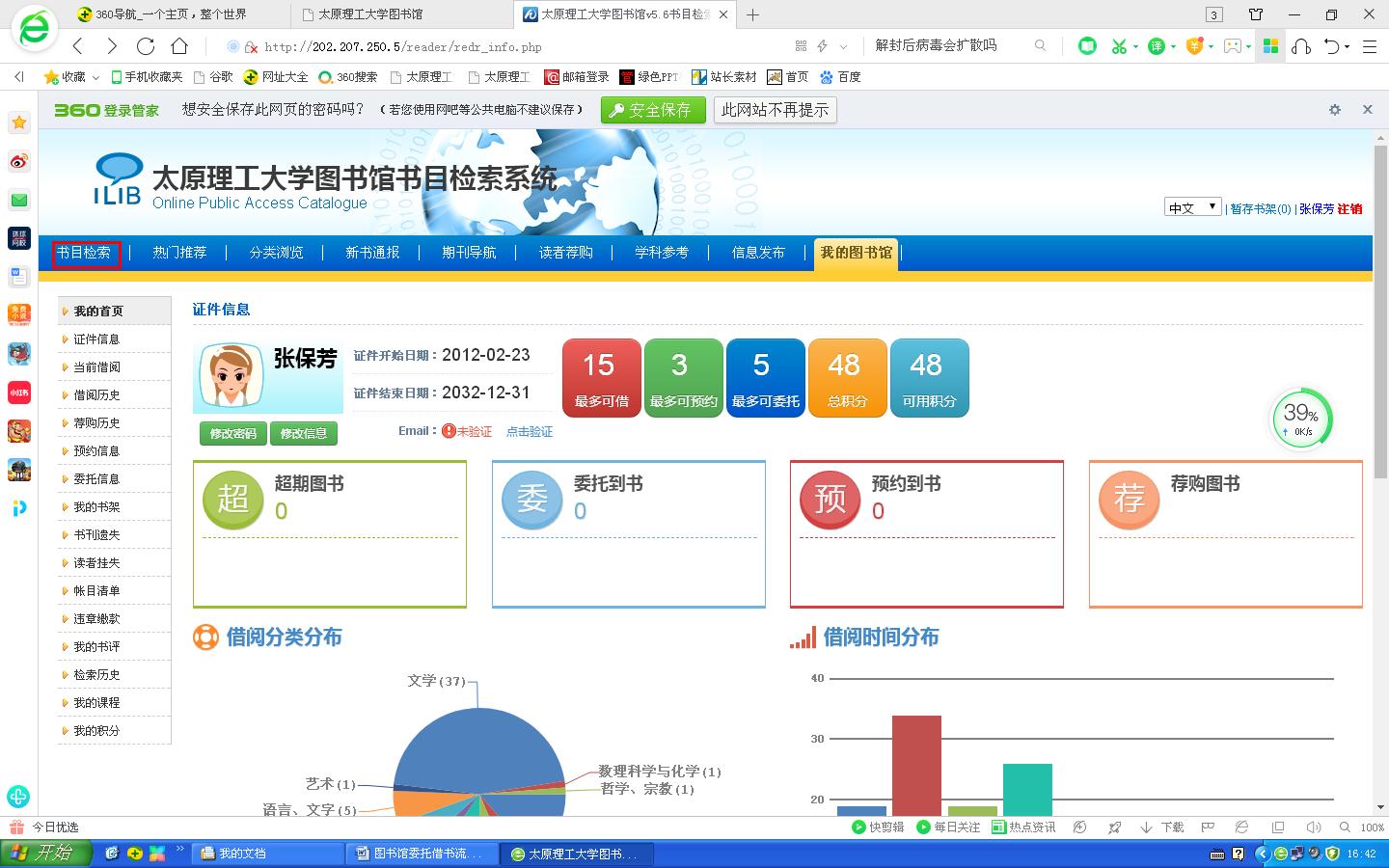Screen dimensions: 1389x868
Task: Open the browser screenshot scissors tool
Action: 1119,46
